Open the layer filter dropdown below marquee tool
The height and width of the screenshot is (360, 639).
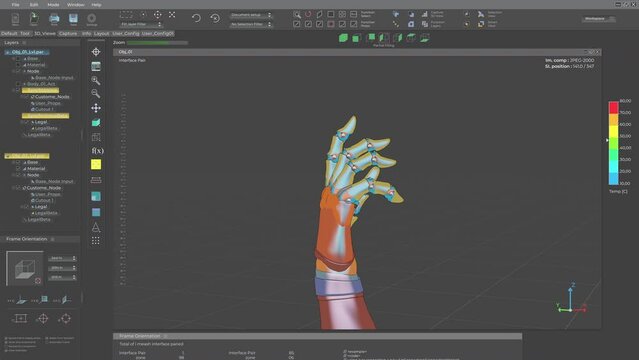click(141, 24)
